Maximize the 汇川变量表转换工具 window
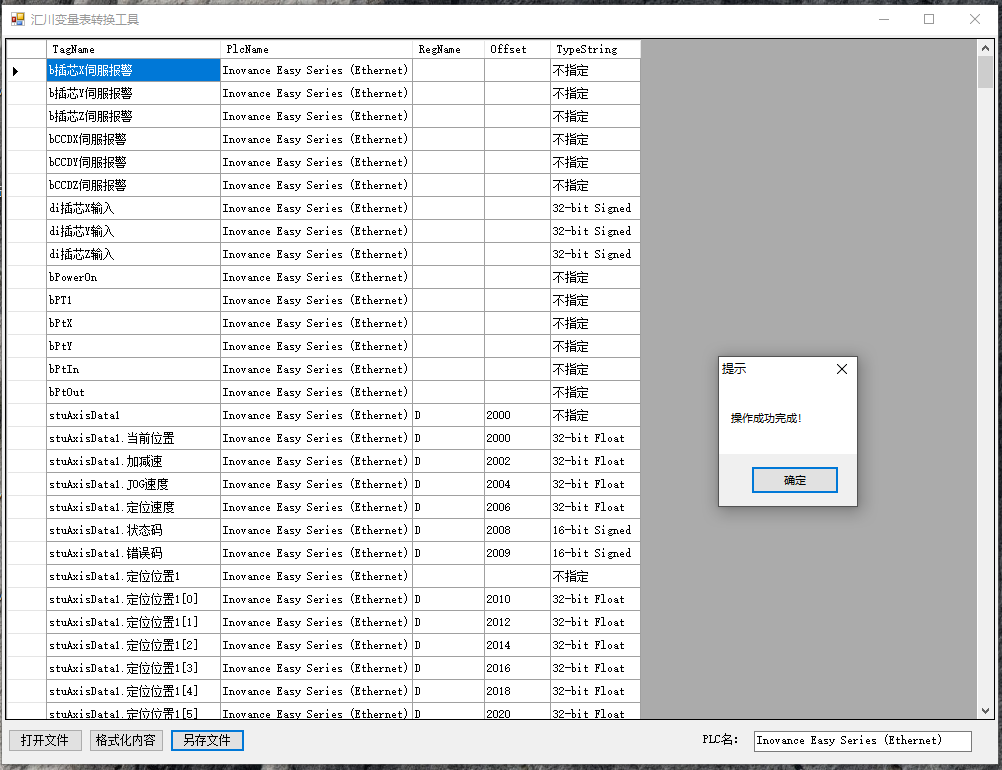Image resolution: width=1002 pixels, height=770 pixels. (x=928, y=19)
